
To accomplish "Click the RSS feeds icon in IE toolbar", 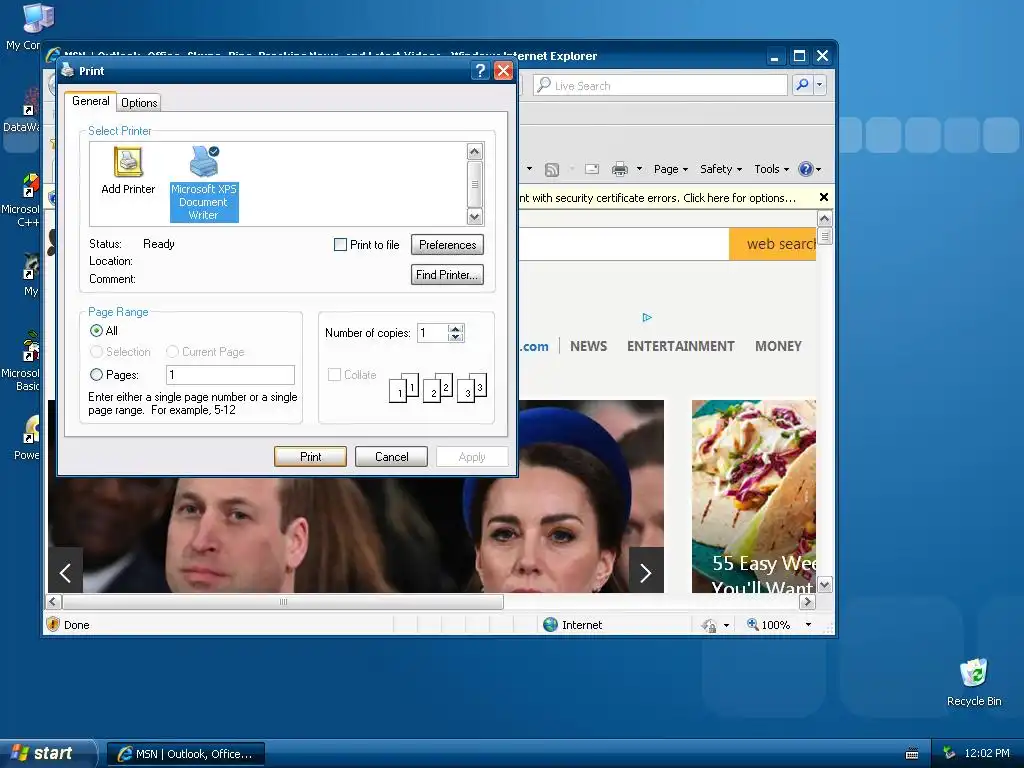I will click(552, 170).
